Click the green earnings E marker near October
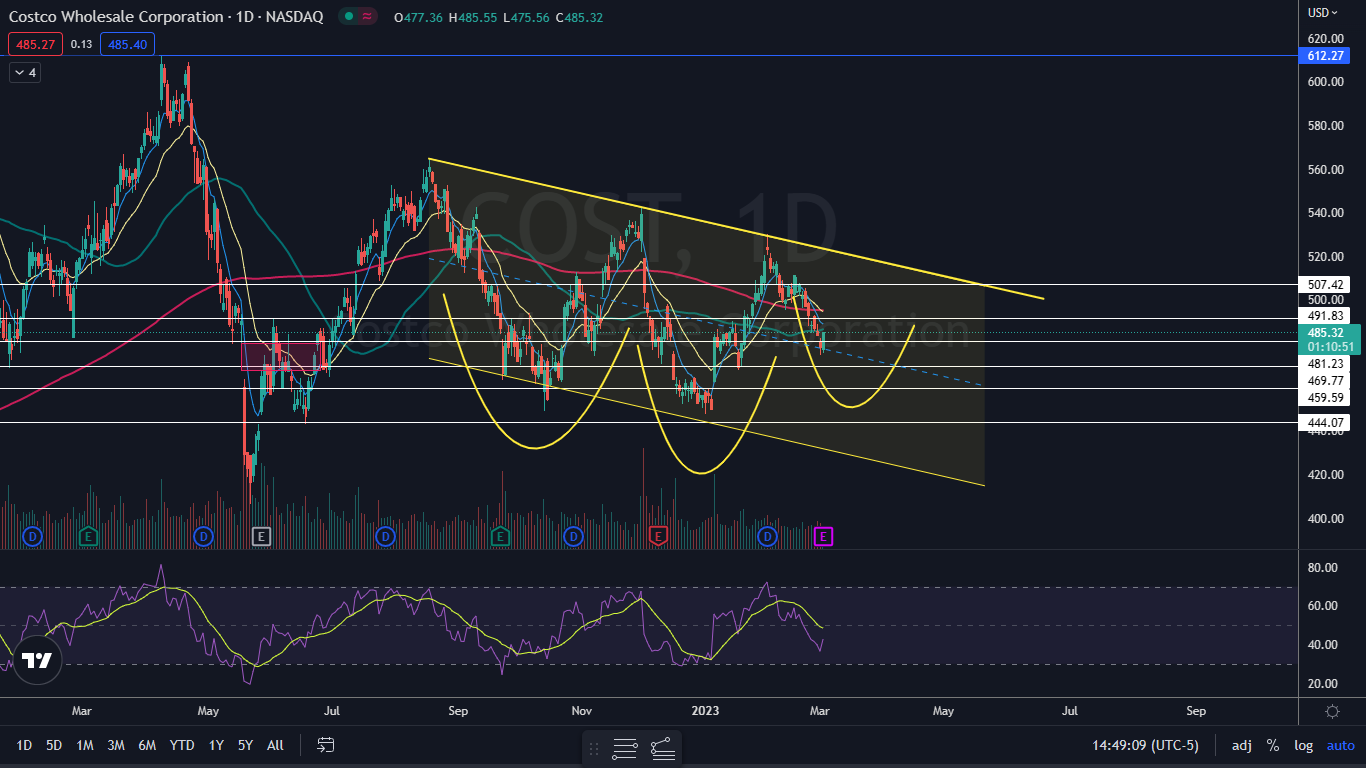1366x768 pixels. tap(502, 537)
